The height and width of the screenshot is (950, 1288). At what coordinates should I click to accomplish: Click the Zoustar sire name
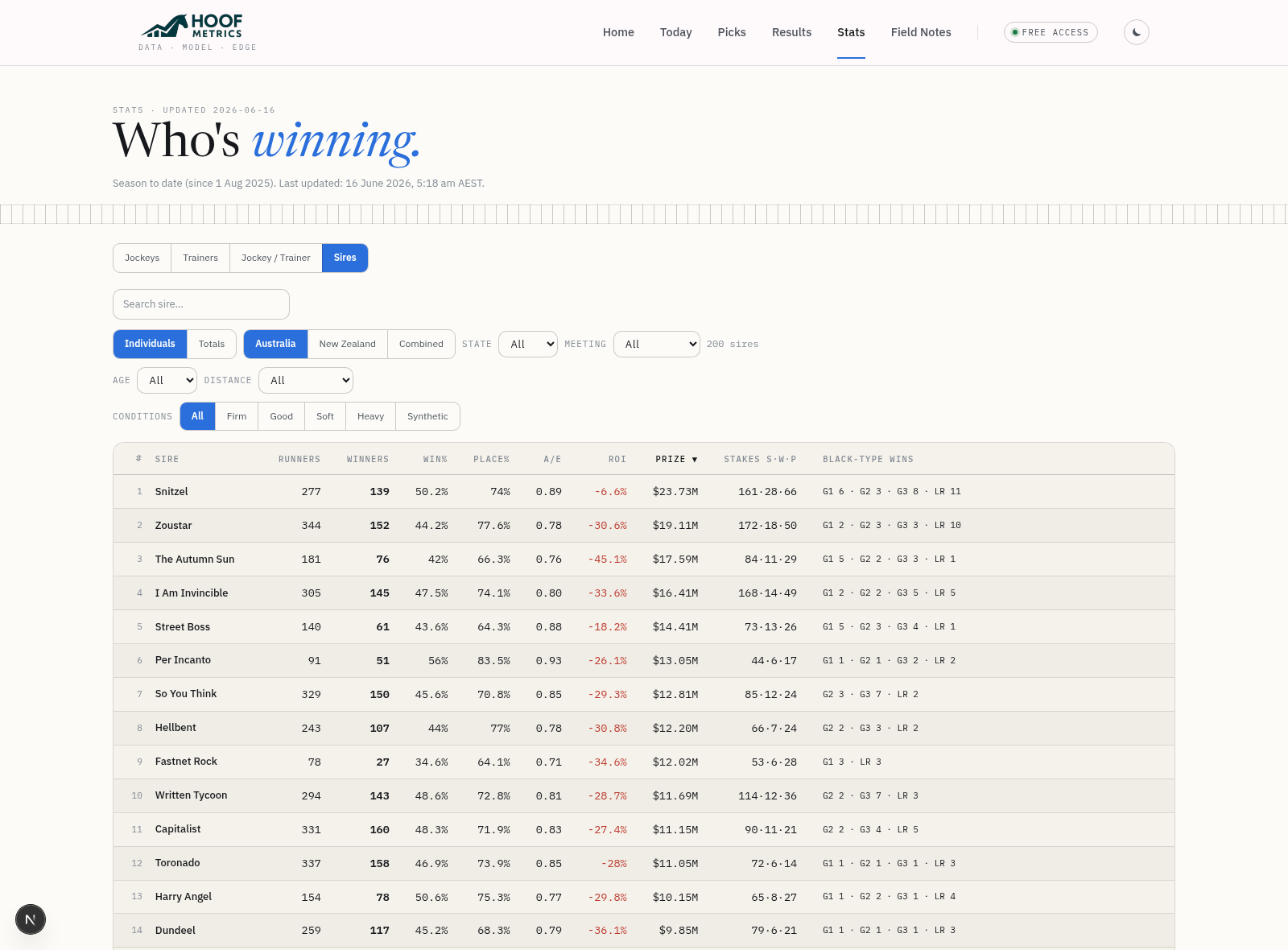174,526
